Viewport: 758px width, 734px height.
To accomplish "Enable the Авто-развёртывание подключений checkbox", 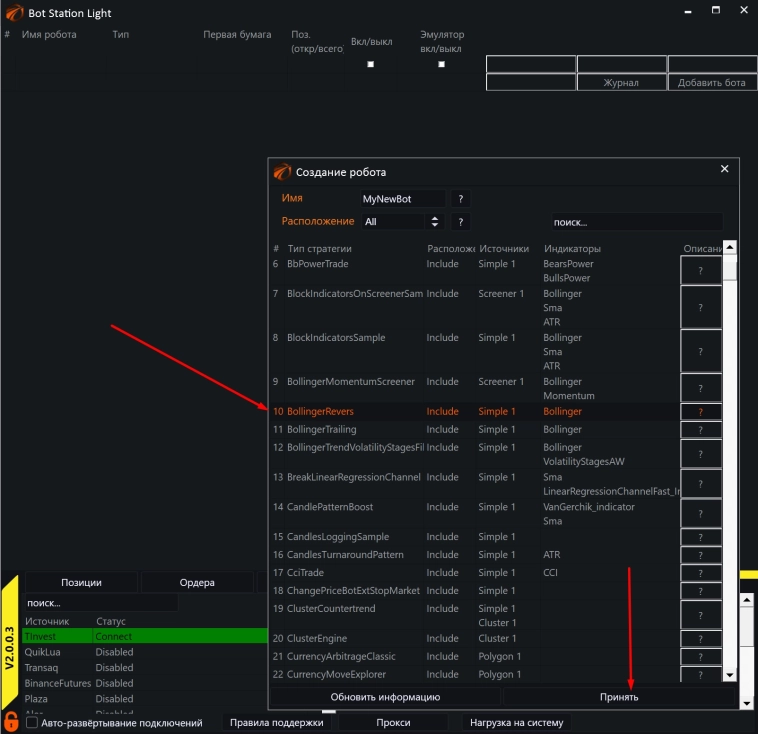I will pos(32,722).
